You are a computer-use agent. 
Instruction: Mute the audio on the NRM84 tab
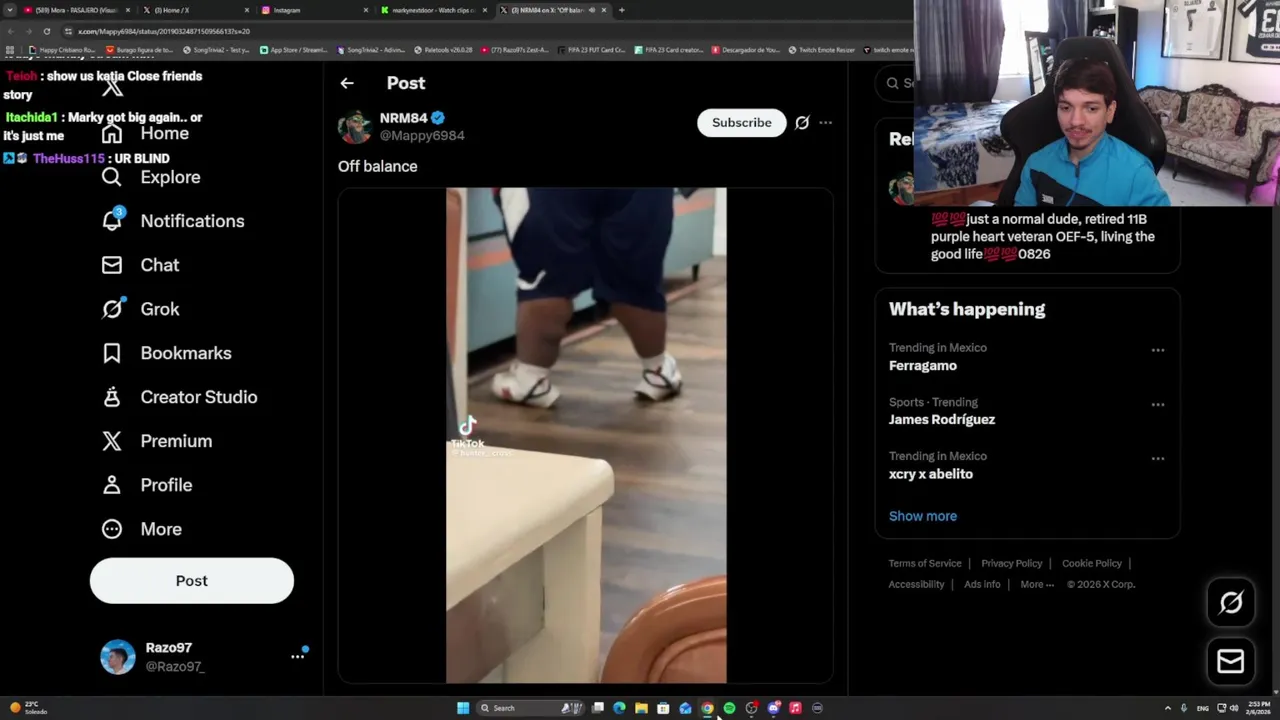[592, 10]
